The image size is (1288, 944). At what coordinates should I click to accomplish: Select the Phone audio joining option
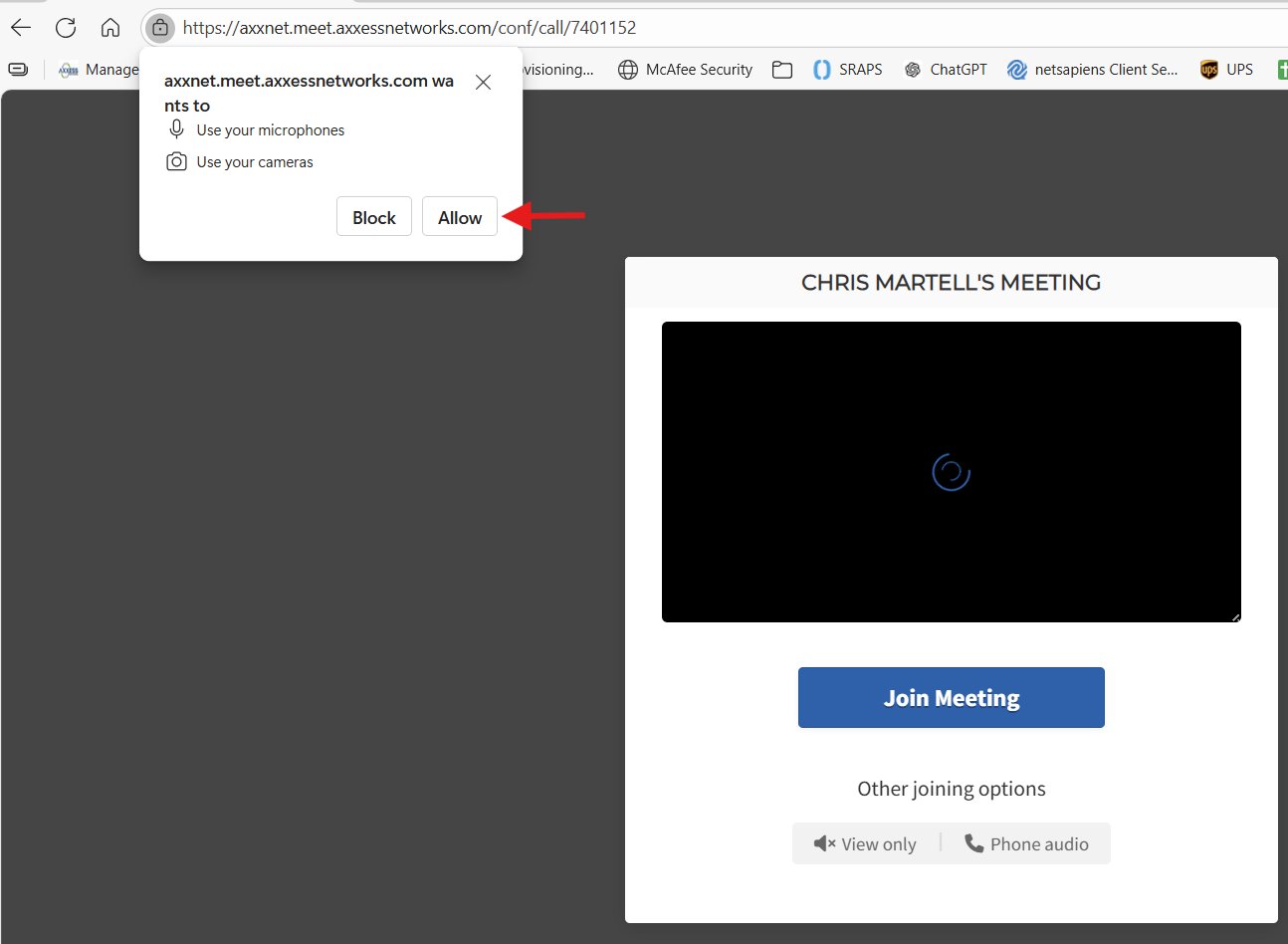[x=1026, y=843]
